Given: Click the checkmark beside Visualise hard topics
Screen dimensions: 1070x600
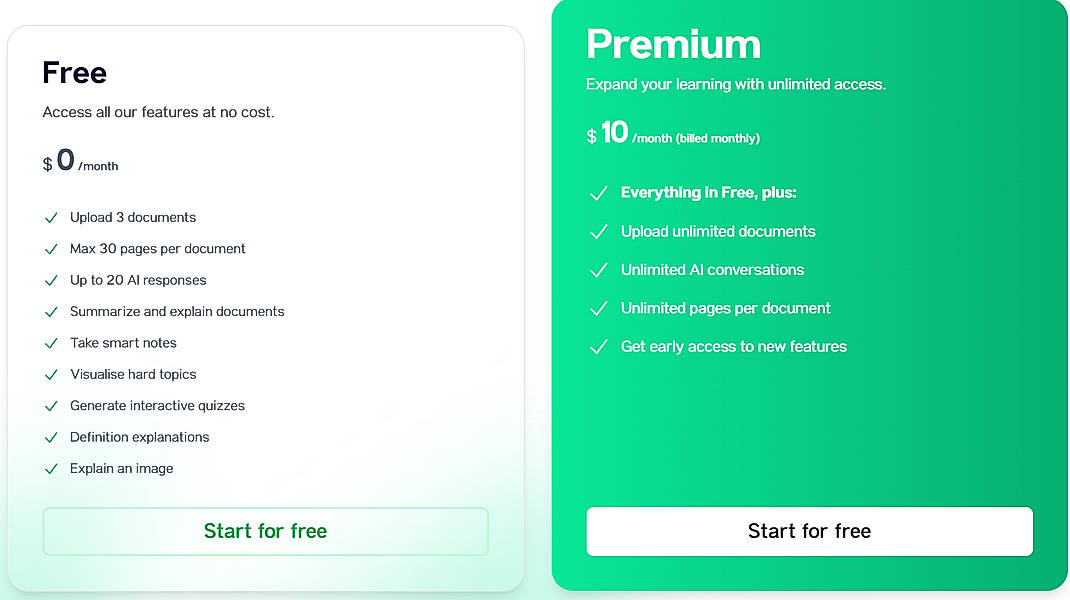Looking at the screenshot, I should [x=51, y=374].
